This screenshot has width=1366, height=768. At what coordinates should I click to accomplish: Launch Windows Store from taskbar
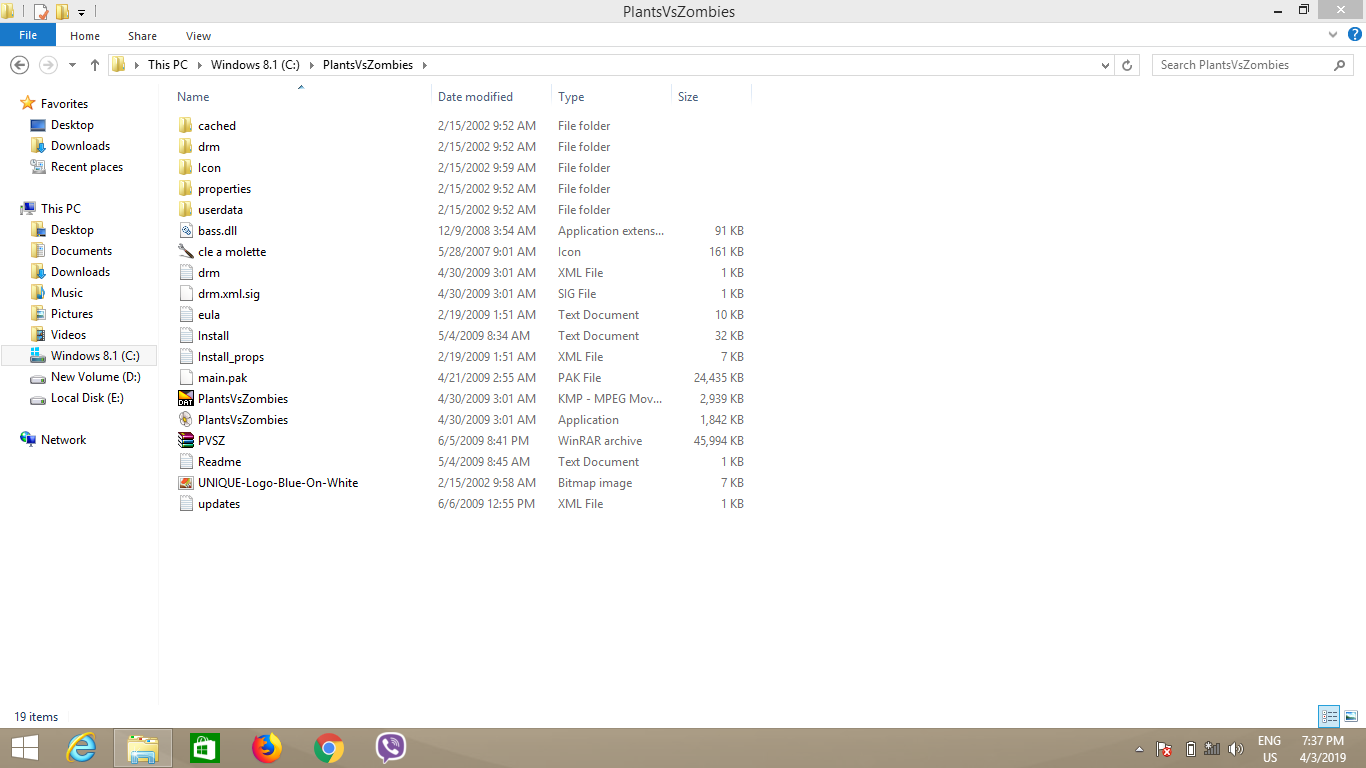(x=205, y=748)
